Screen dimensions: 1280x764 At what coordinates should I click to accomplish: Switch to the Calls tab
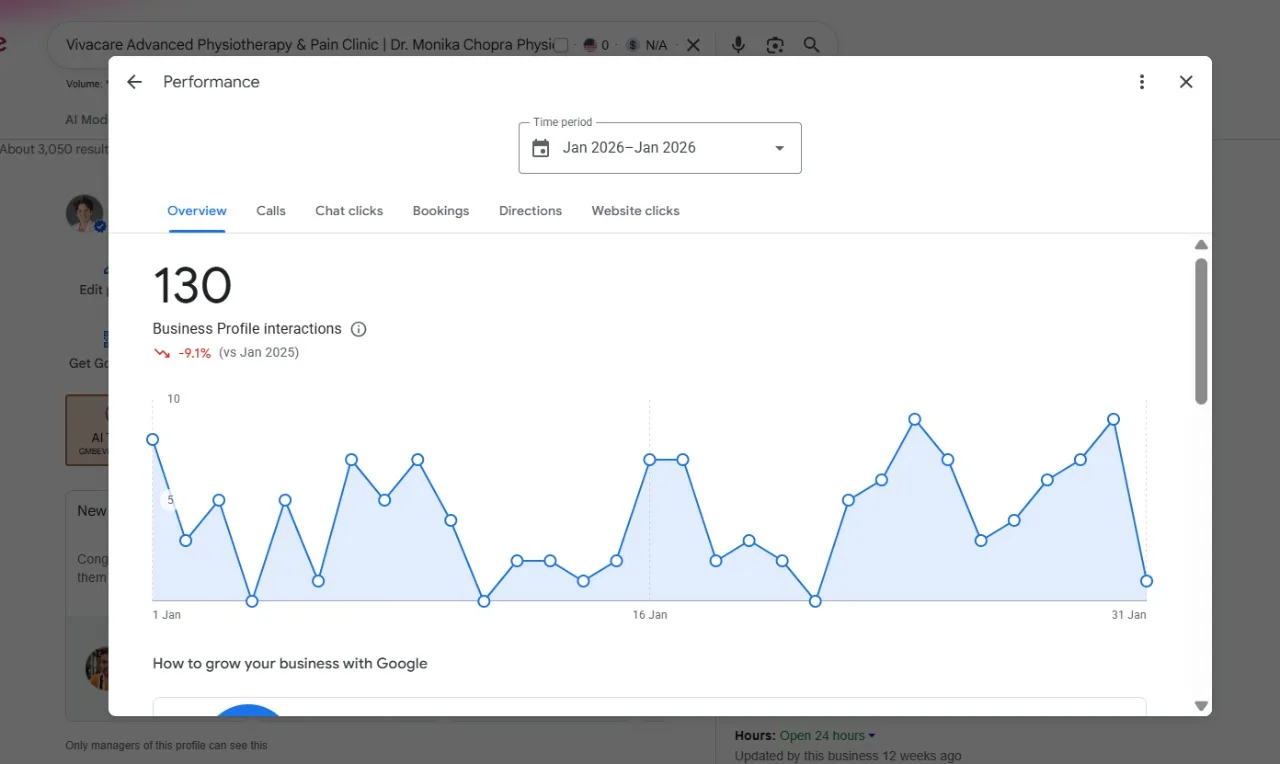[271, 211]
